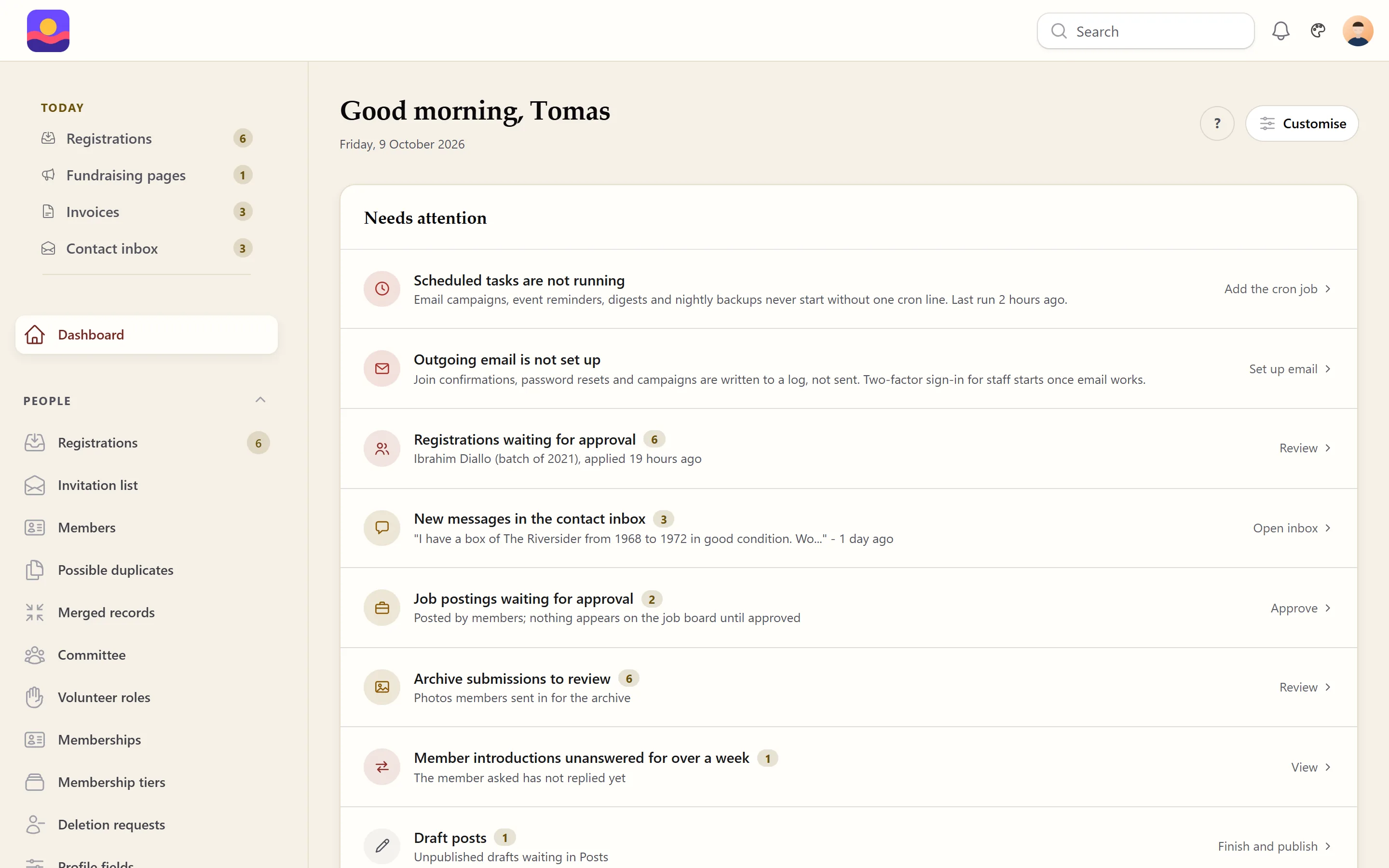1389x868 pixels.
Task: Open the notifications bell
Action: coord(1280,31)
